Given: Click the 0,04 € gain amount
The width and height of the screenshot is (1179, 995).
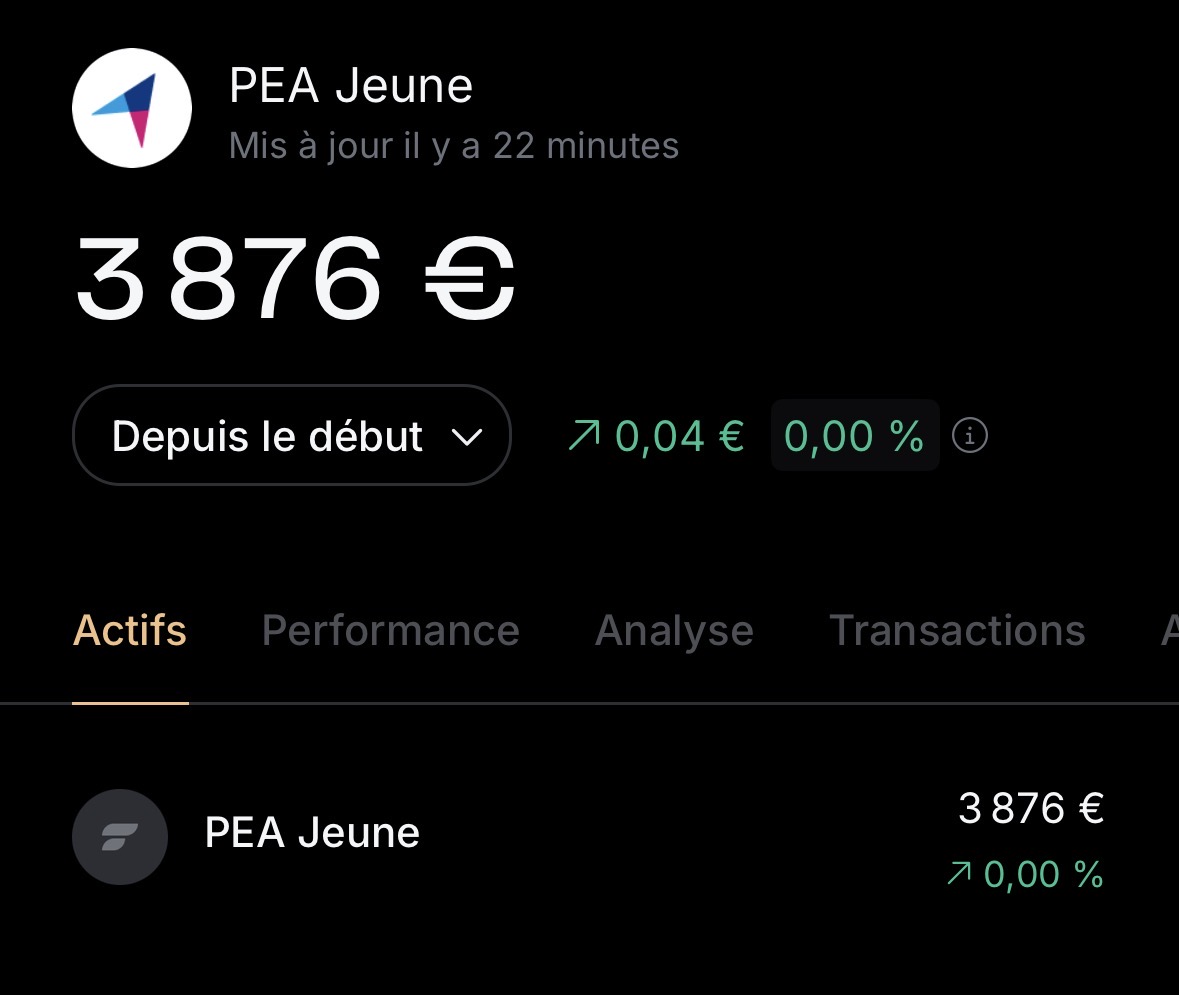Looking at the screenshot, I should pos(679,436).
